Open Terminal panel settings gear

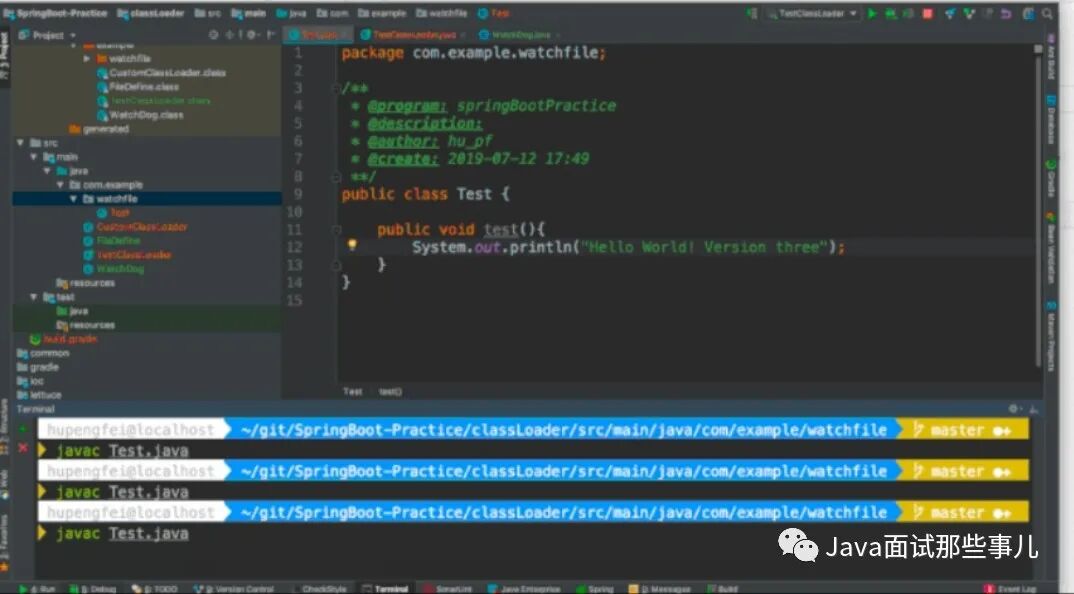click(x=1014, y=409)
